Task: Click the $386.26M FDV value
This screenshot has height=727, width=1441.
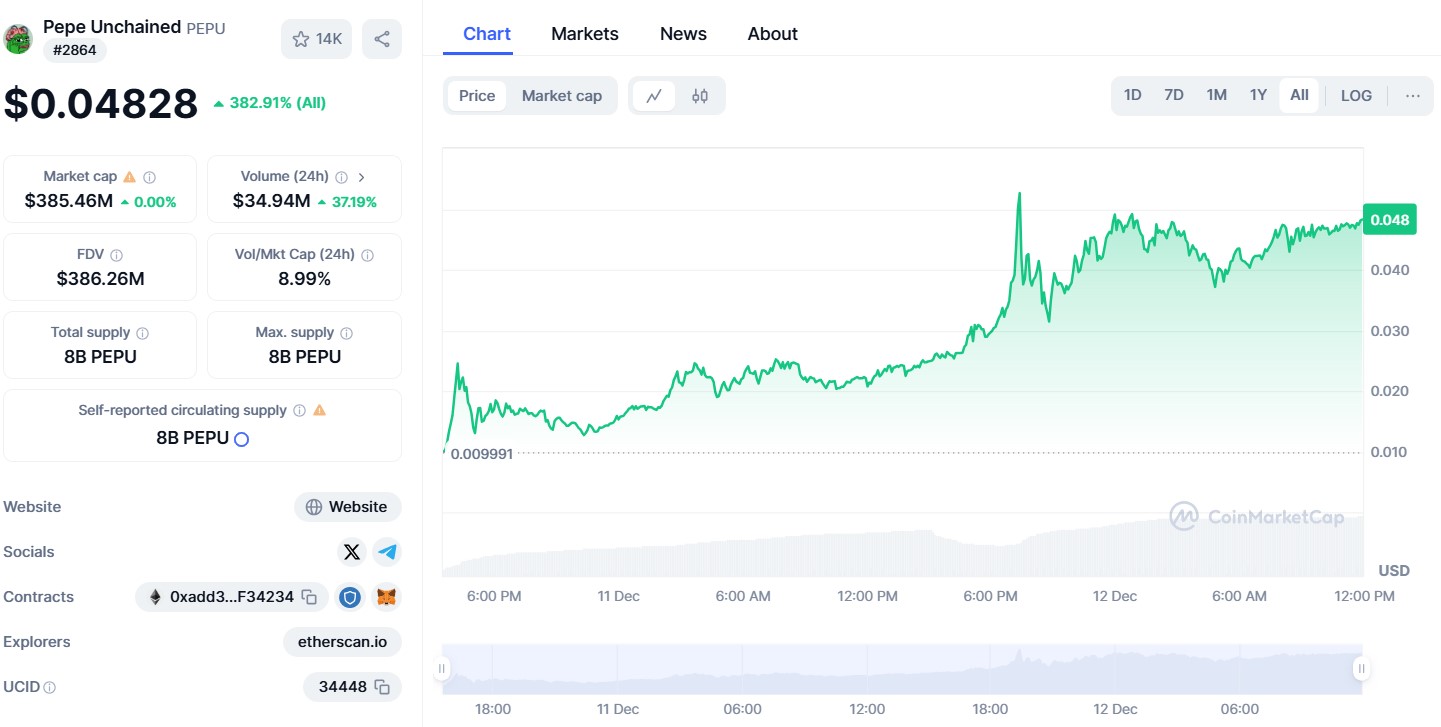Action: 100,279
